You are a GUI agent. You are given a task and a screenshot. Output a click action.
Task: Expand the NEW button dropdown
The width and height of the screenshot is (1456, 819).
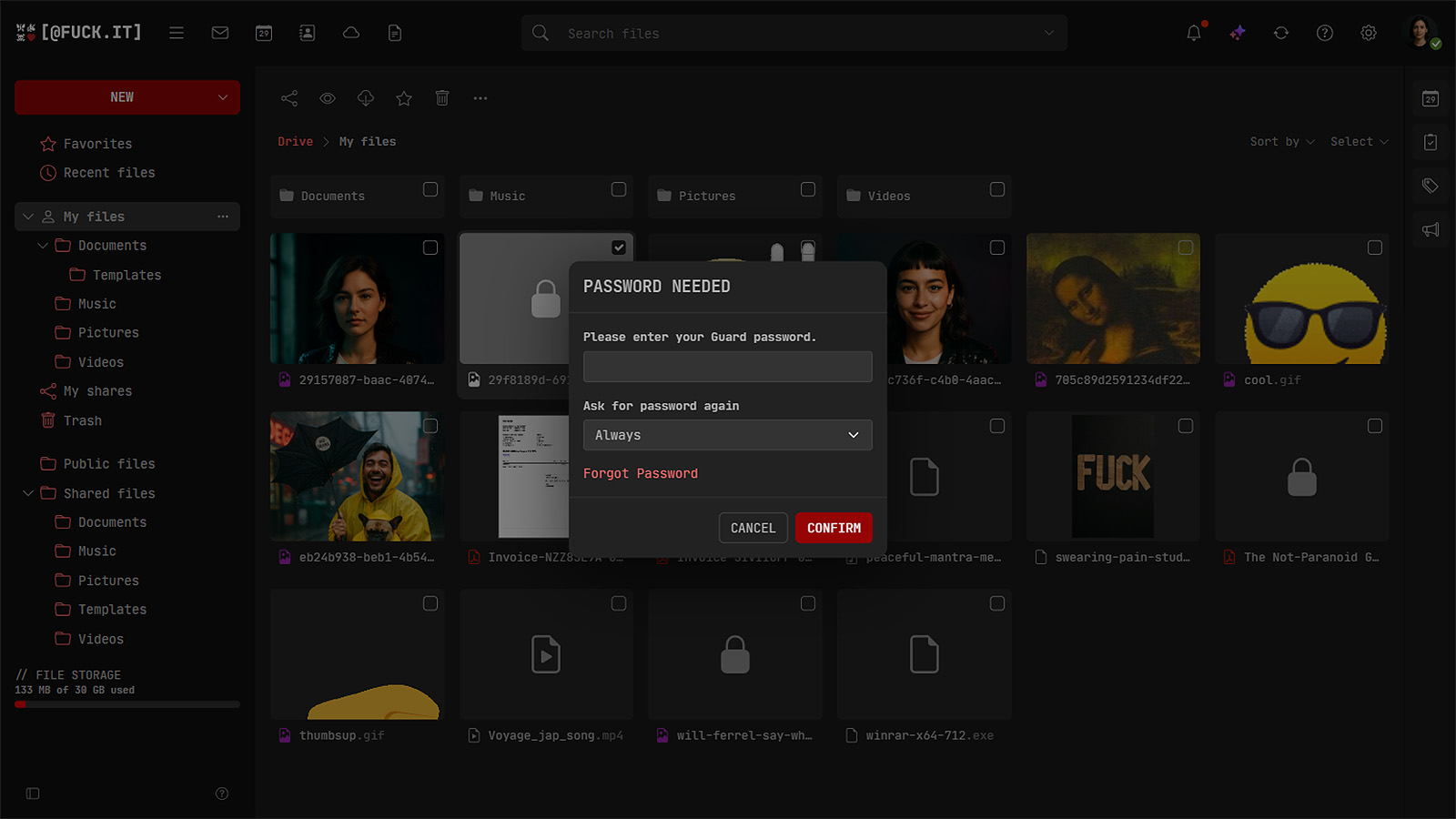tap(223, 97)
